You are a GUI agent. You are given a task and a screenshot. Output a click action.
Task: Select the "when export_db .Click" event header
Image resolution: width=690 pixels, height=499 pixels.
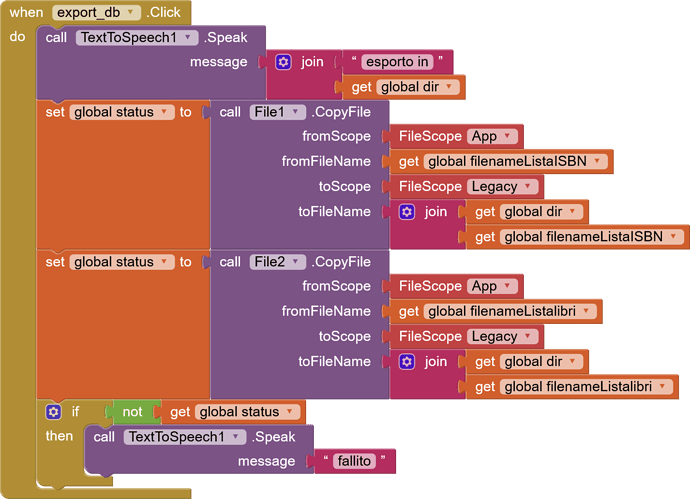(x=95, y=12)
